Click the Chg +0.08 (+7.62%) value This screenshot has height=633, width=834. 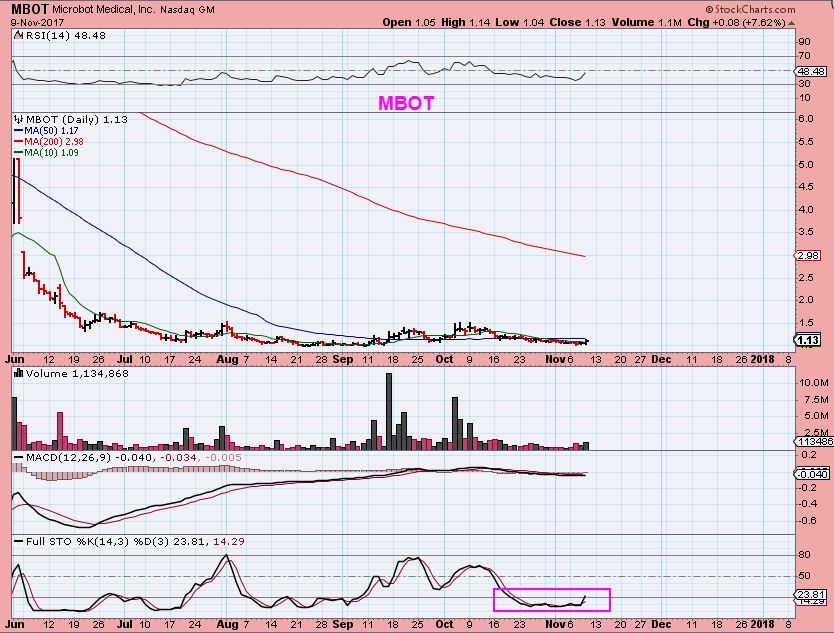point(736,22)
